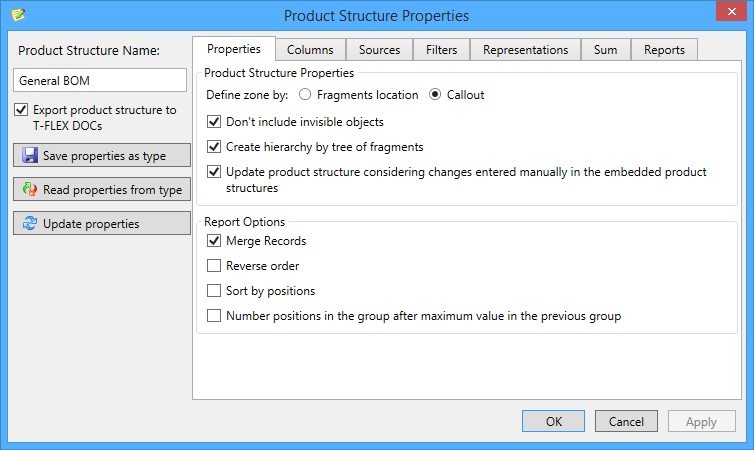Select the Fragments location radio button
The height and width of the screenshot is (450, 754).
coord(305,95)
